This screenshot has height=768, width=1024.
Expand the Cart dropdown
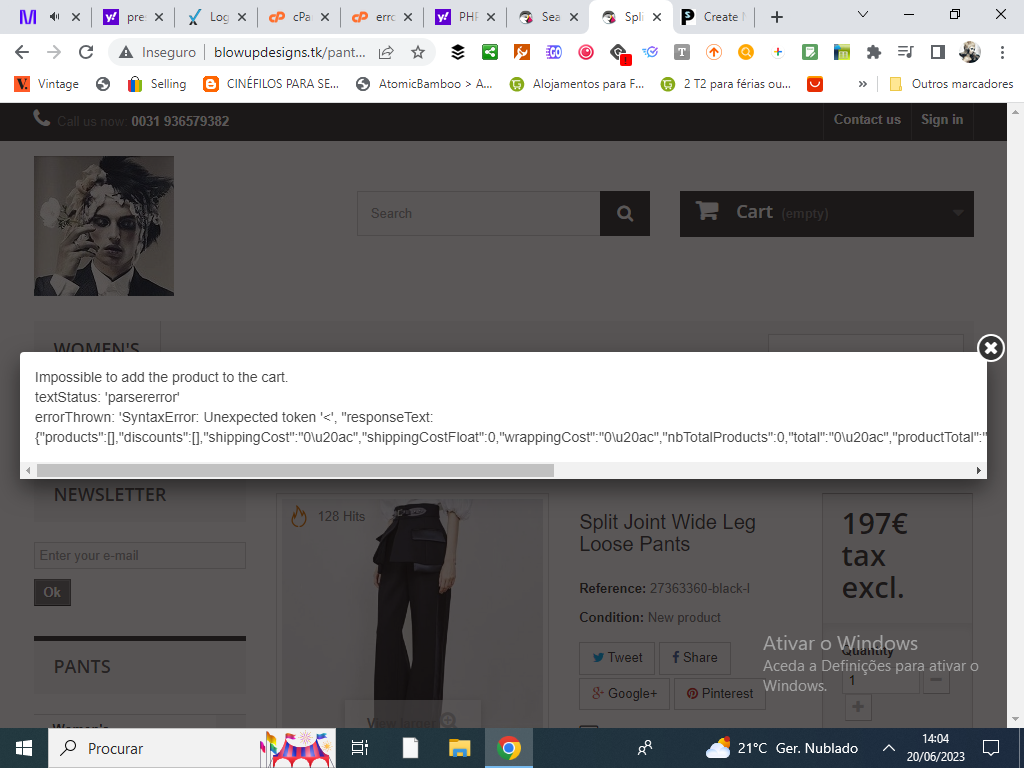pyautogui.click(x=827, y=214)
